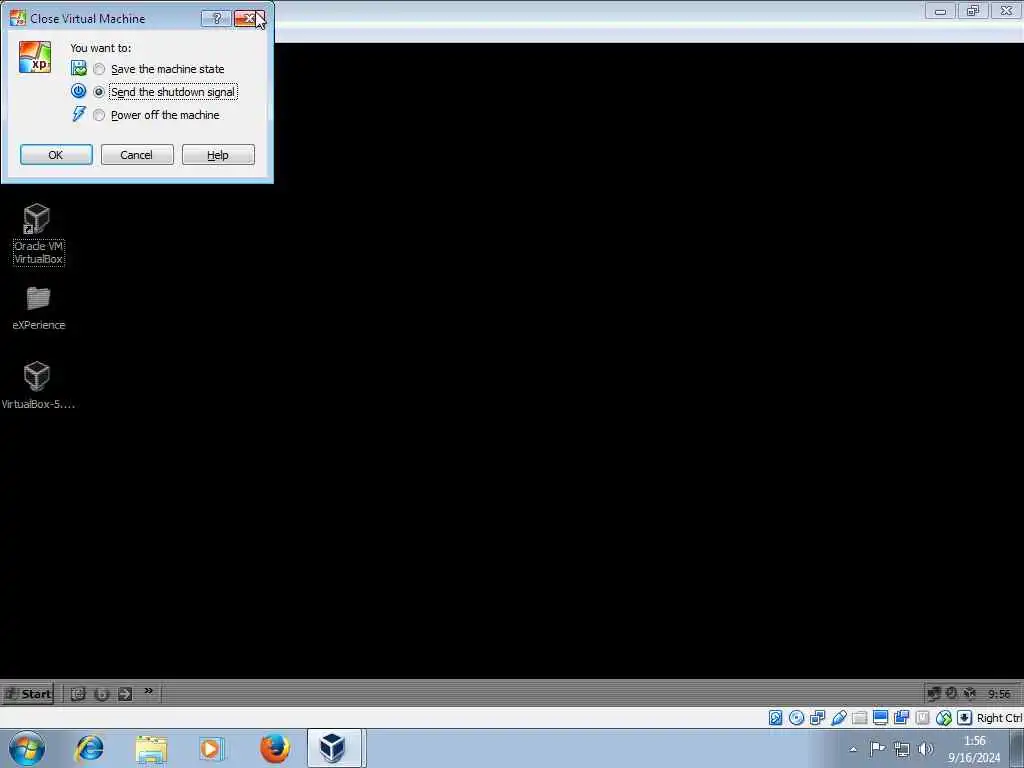Select Power off the machine radio option
The width and height of the screenshot is (1024, 768).
coord(99,115)
